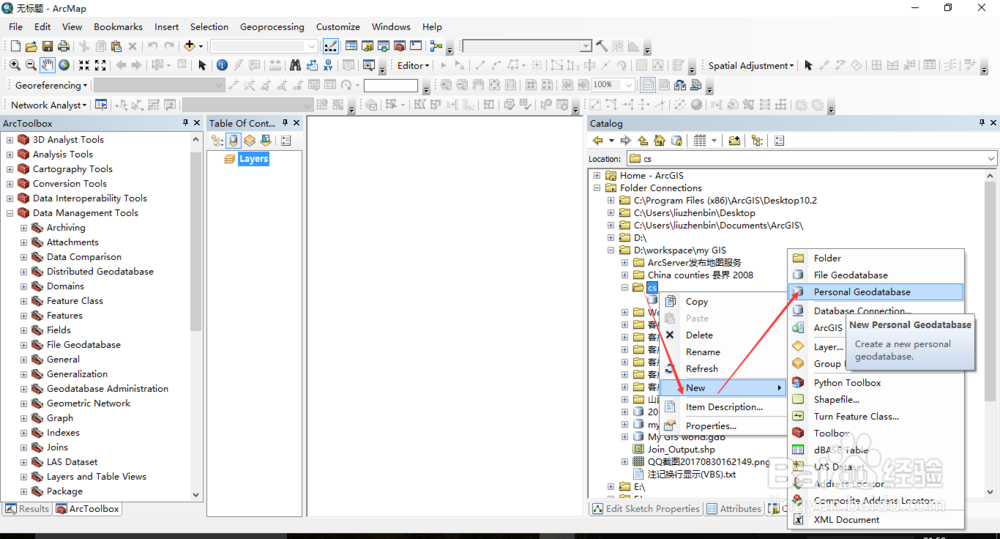Open the 100% zoom percentage dropdown
The width and height of the screenshot is (1000, 539).
(629, 85)
